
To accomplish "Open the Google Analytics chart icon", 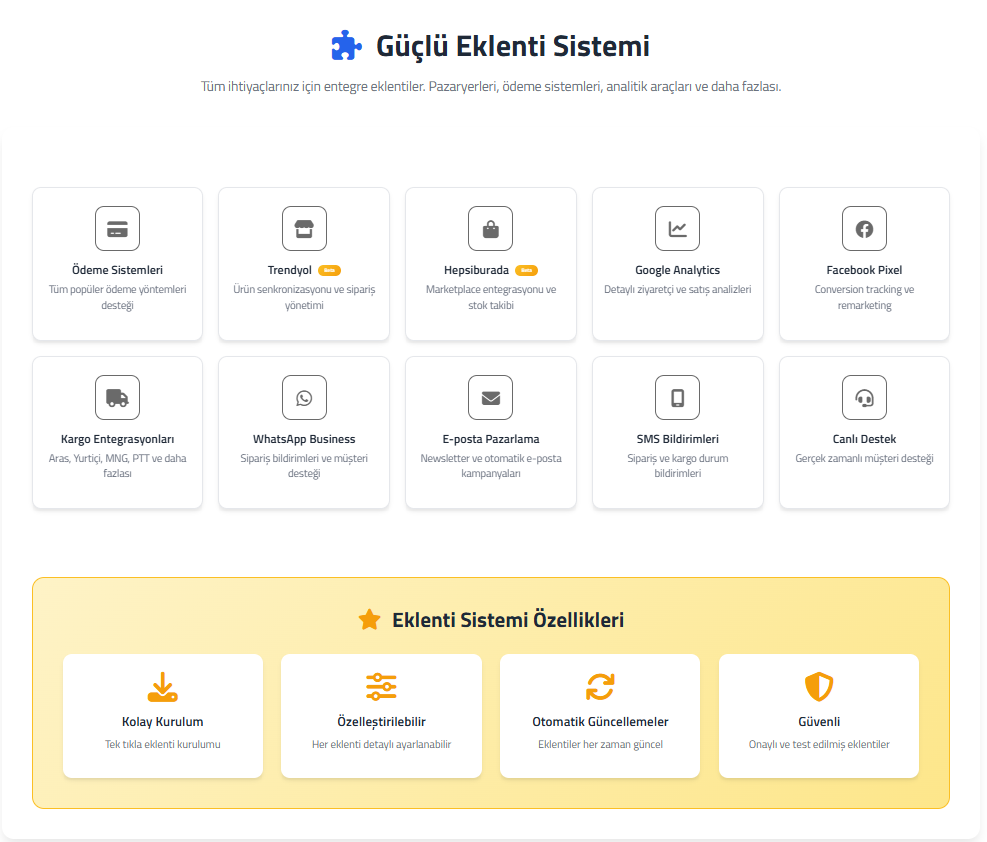I will (677, 229).
